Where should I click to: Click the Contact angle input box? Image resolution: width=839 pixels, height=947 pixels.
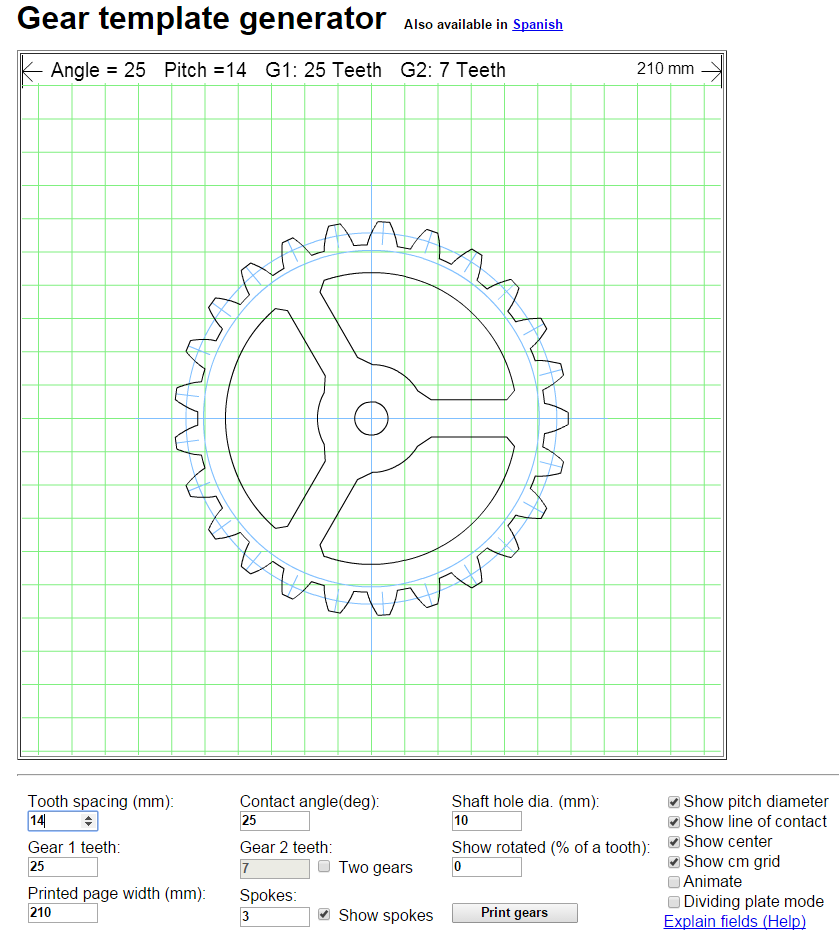(274, 821)
